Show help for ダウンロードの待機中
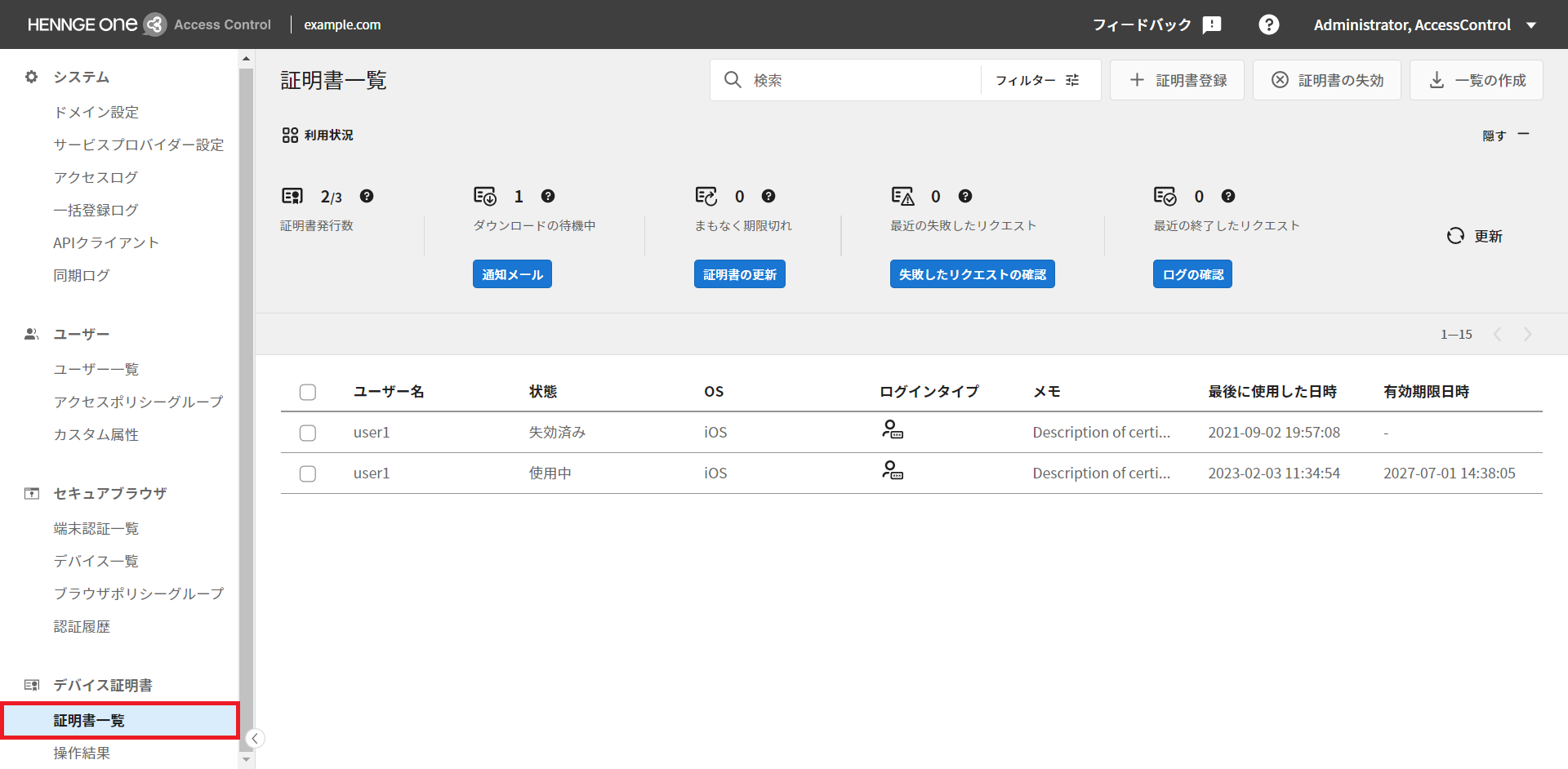The height and width of the screenshot is (769, 1568). tap(548, 196)
